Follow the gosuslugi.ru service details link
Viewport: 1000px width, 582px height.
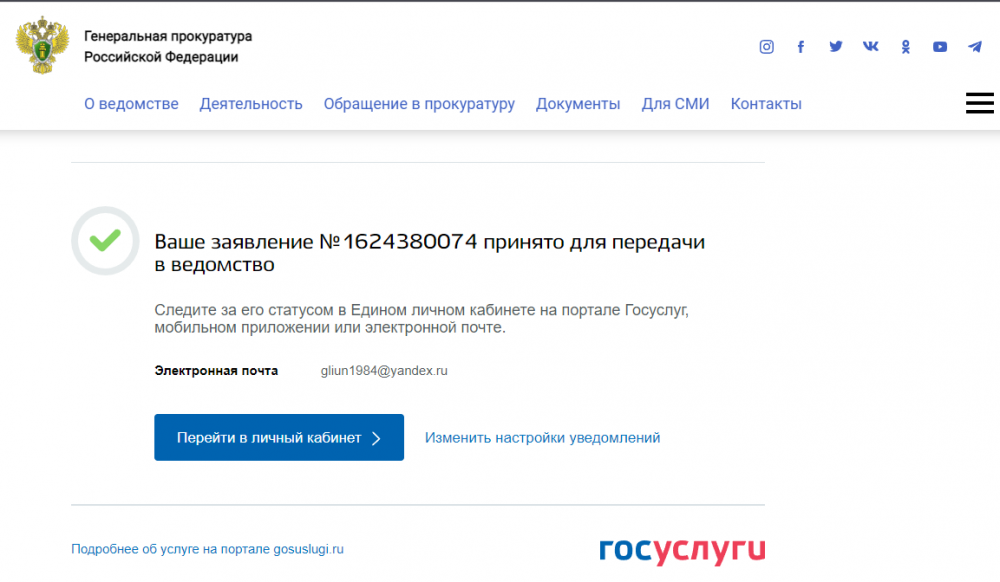pyautogui.click(x=207, y=549)
